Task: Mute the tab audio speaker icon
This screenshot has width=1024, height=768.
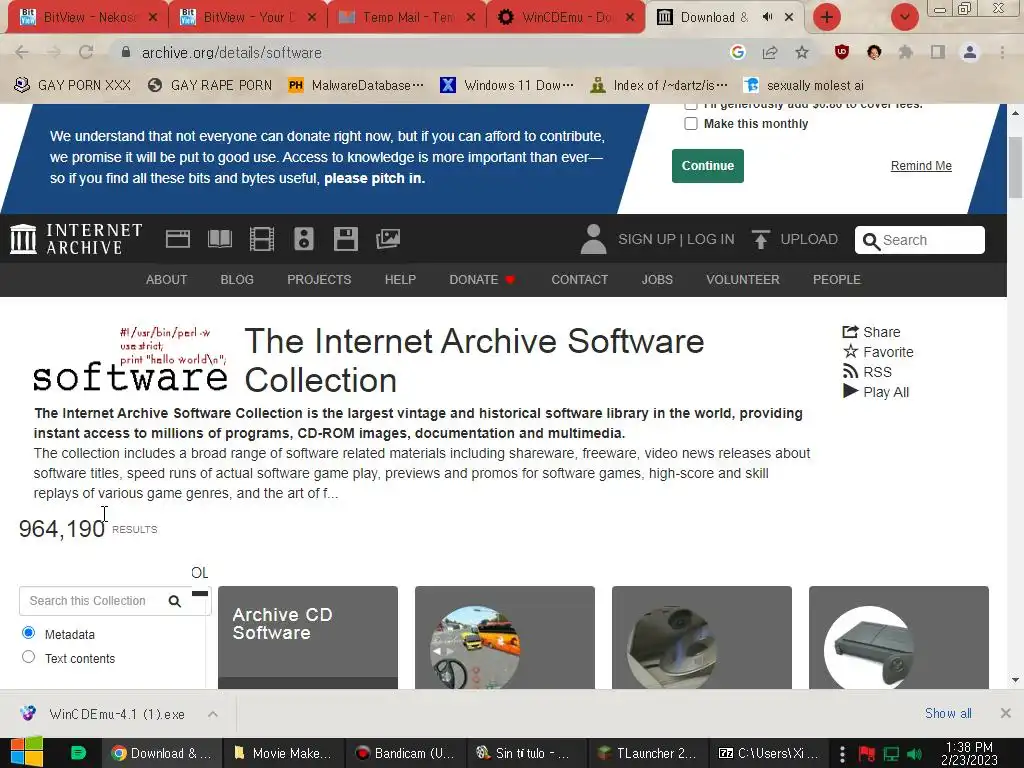Action: [x=767, y=17]
